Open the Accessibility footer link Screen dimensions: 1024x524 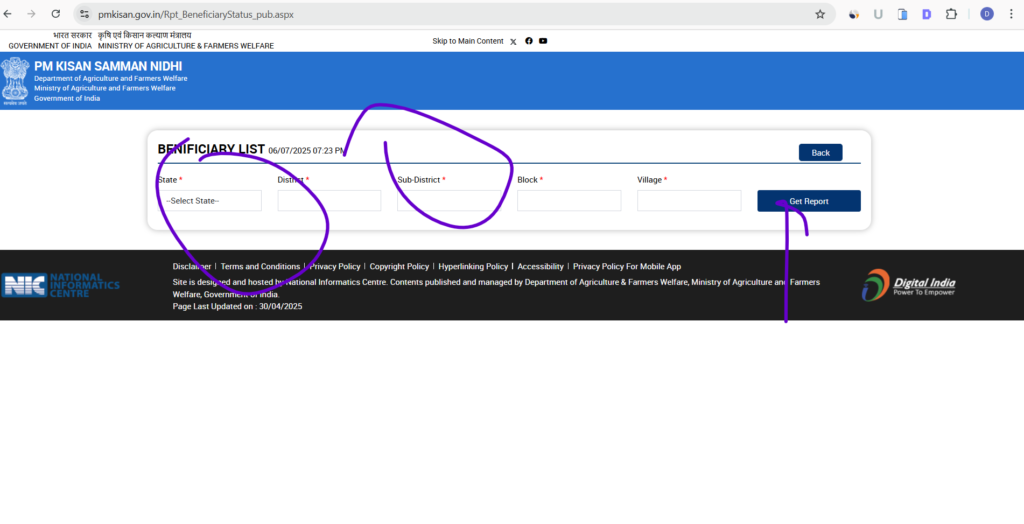point(540,267)
